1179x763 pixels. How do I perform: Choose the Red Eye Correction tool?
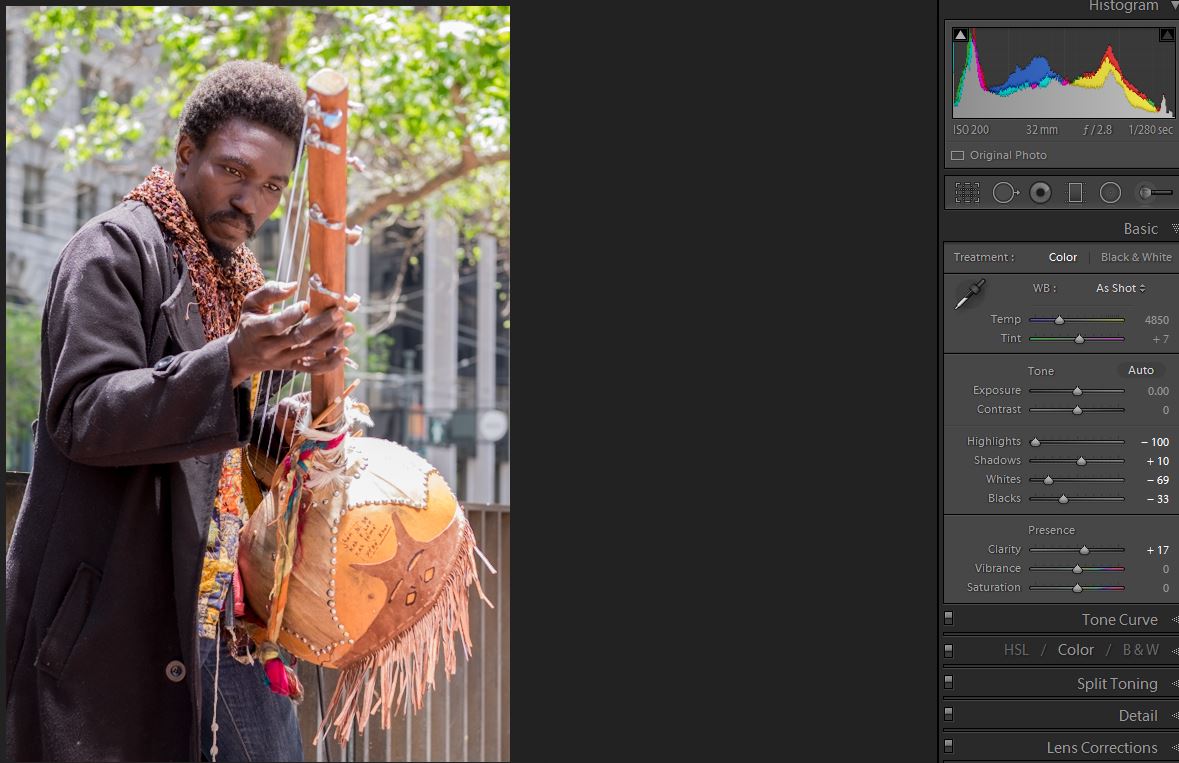pyautogui.click(x=1040, y=193)
